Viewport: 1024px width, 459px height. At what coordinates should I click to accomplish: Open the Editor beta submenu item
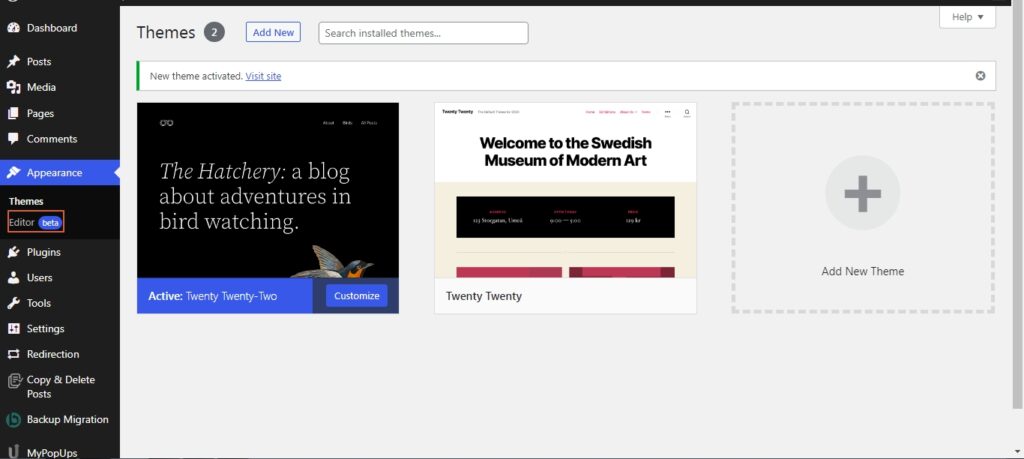pos(36,223)
